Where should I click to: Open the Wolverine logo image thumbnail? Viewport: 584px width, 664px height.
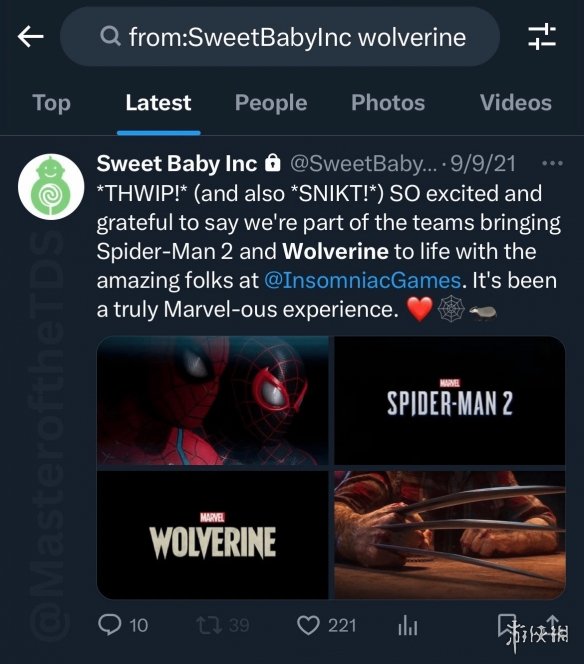[213, 534]
